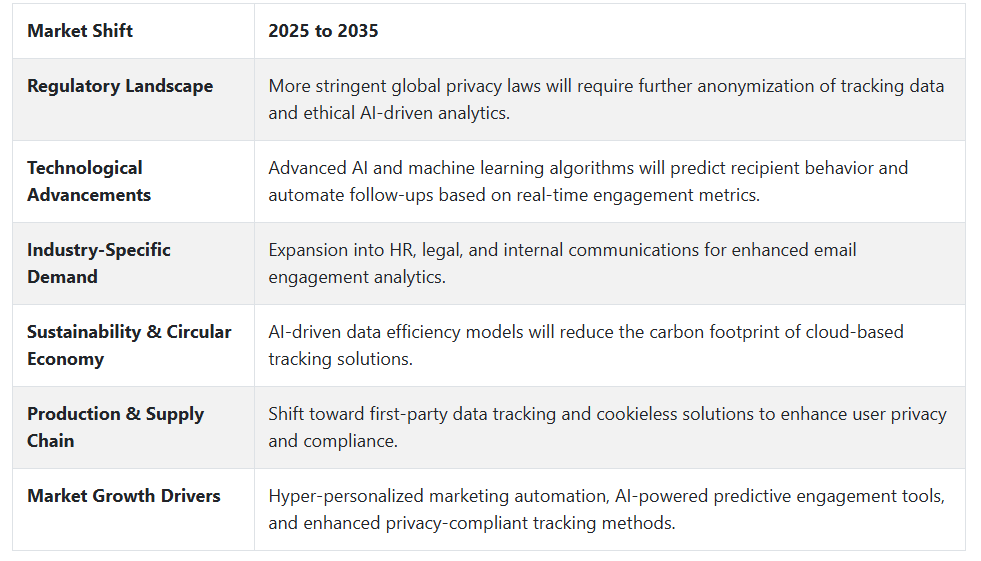Select the '2025 to 2035' column header
This screenshot has height=561, width=981.
[x=323, y=31]
